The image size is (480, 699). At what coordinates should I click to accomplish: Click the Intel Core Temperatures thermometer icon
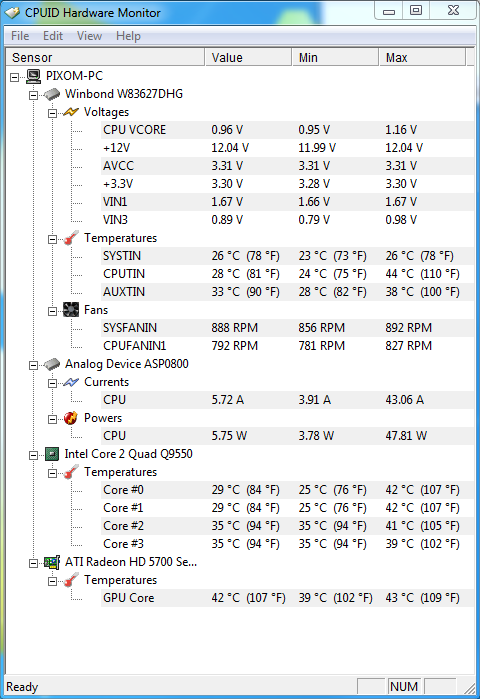point(71,472)
